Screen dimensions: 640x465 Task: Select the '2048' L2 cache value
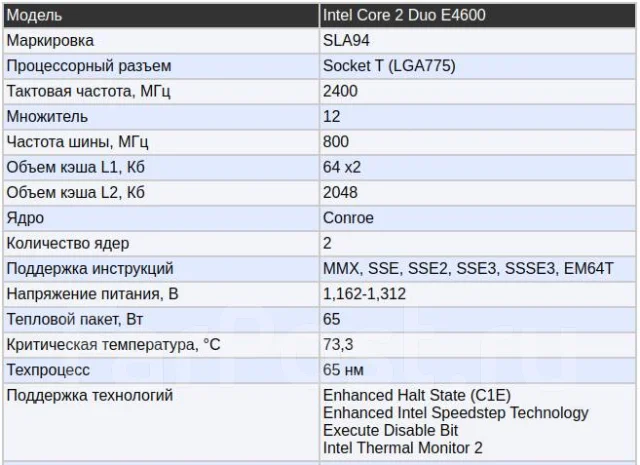pos(340,192)
